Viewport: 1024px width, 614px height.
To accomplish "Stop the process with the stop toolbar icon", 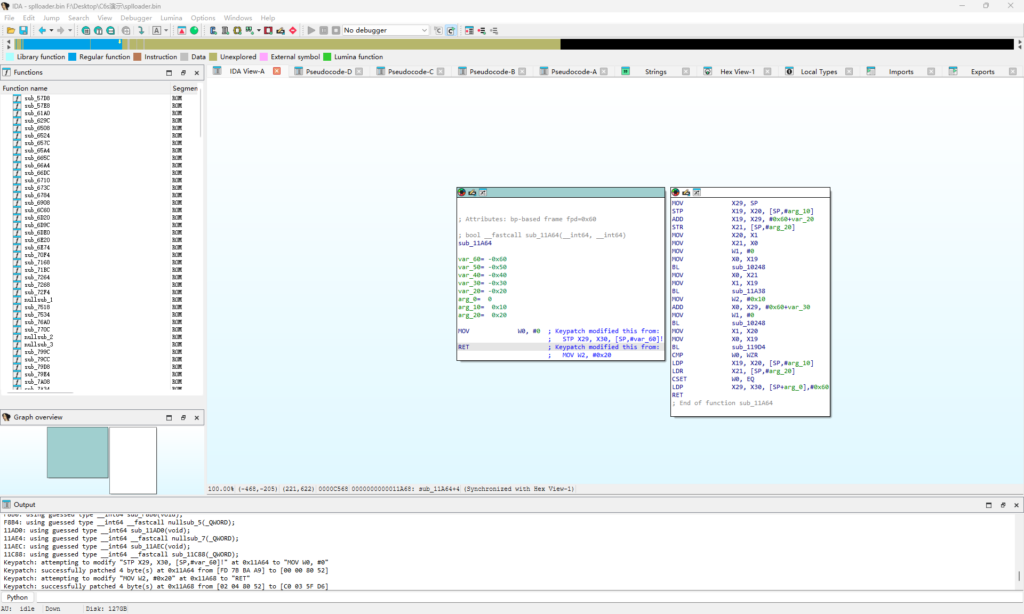I will [336, 30].
